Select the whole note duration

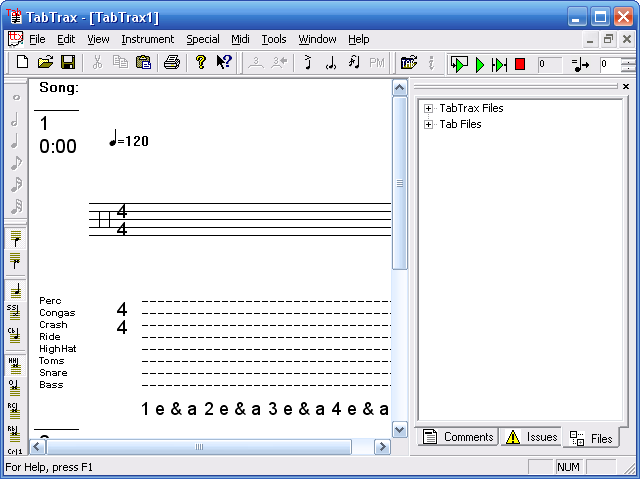click(16, 98)
